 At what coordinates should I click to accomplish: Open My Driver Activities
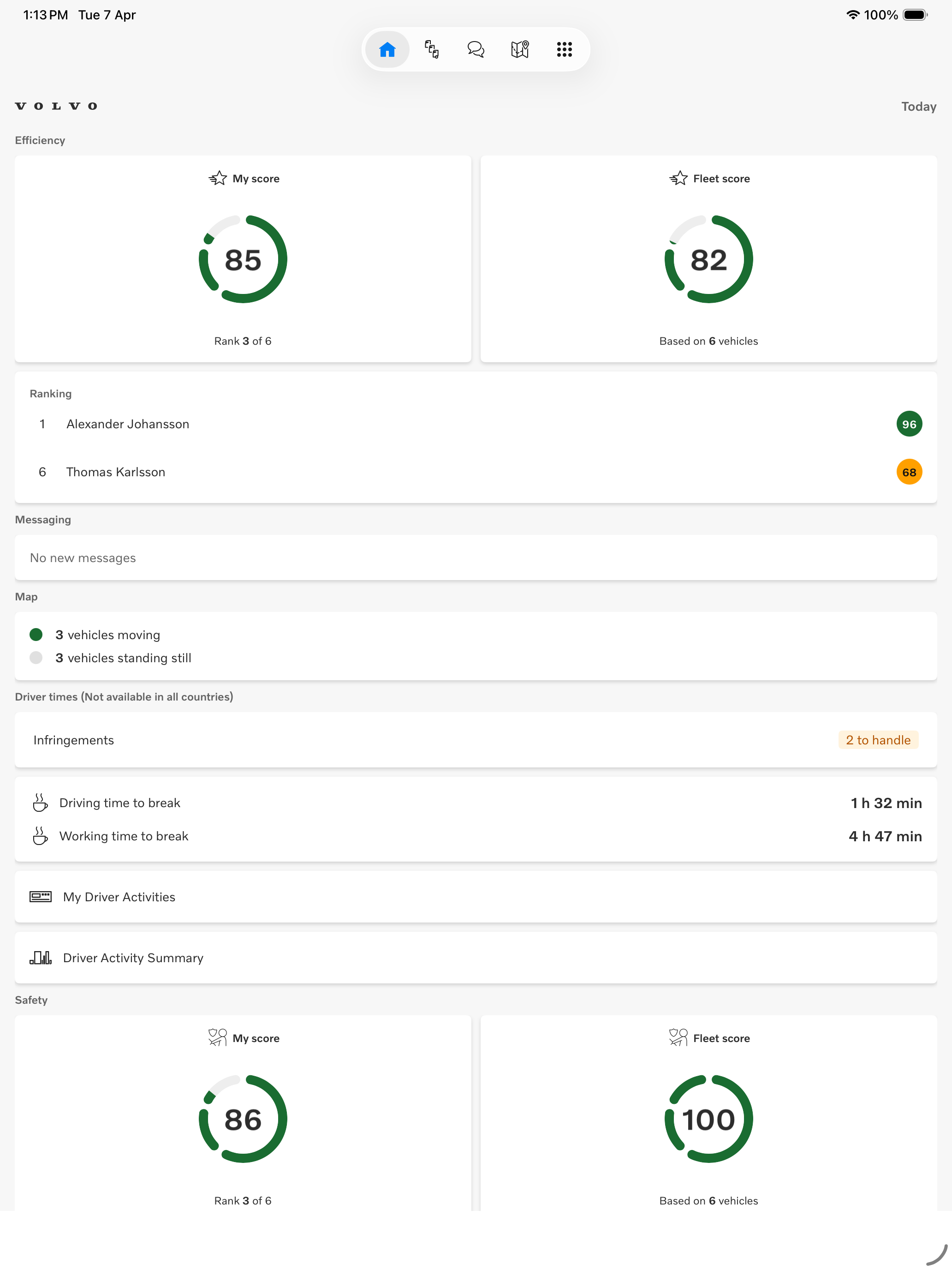click(x=476, y=897)
